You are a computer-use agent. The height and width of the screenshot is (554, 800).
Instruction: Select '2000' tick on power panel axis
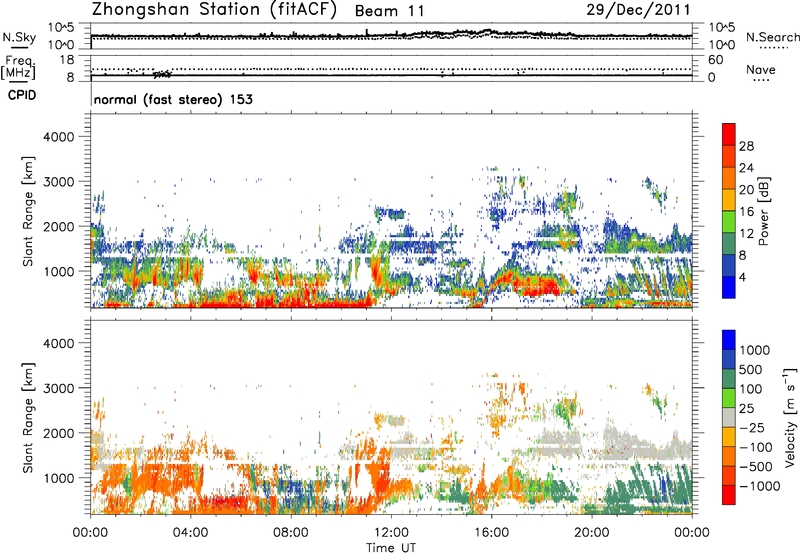(x=58, y=226)
